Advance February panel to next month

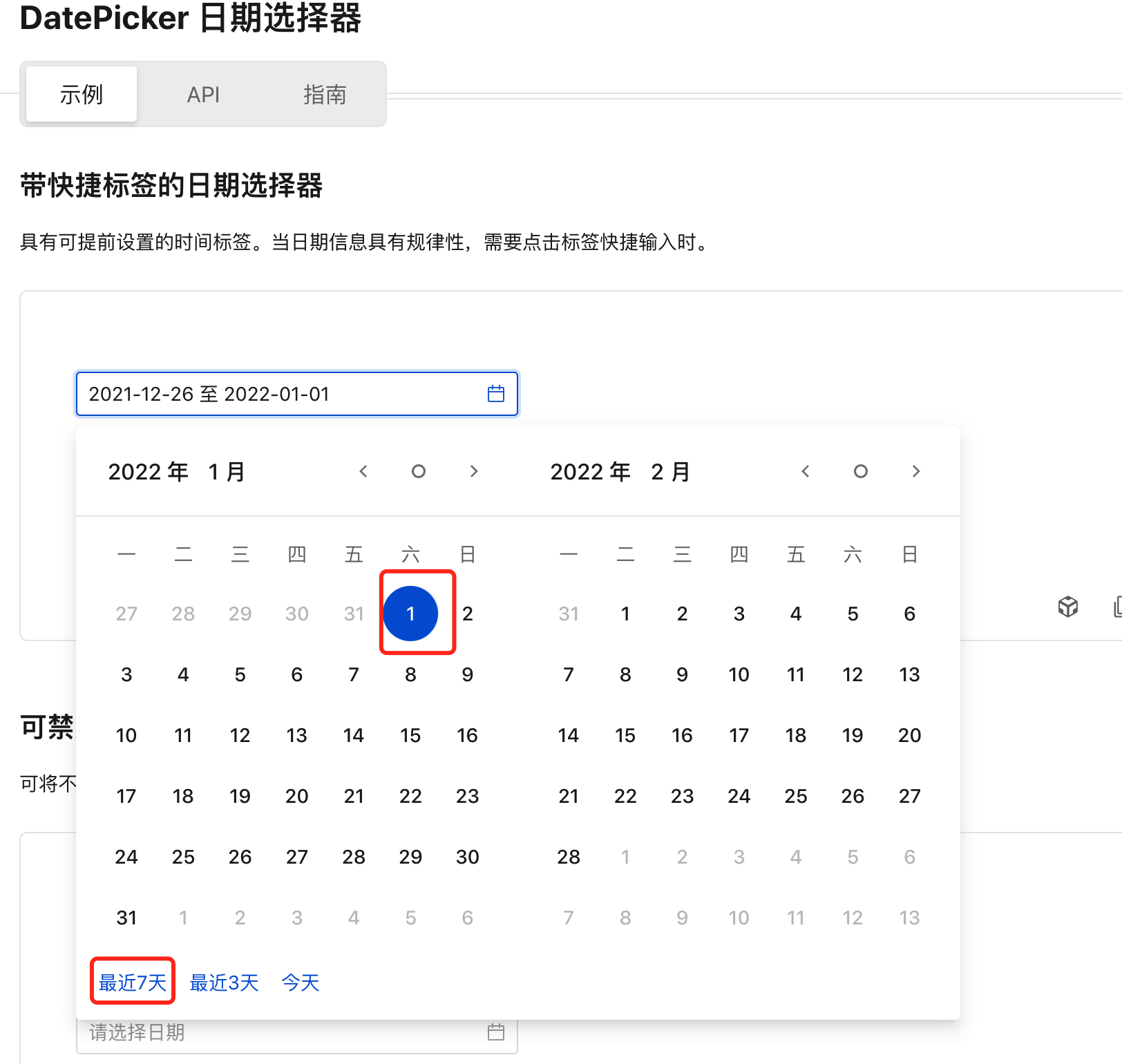coord(916,471)
